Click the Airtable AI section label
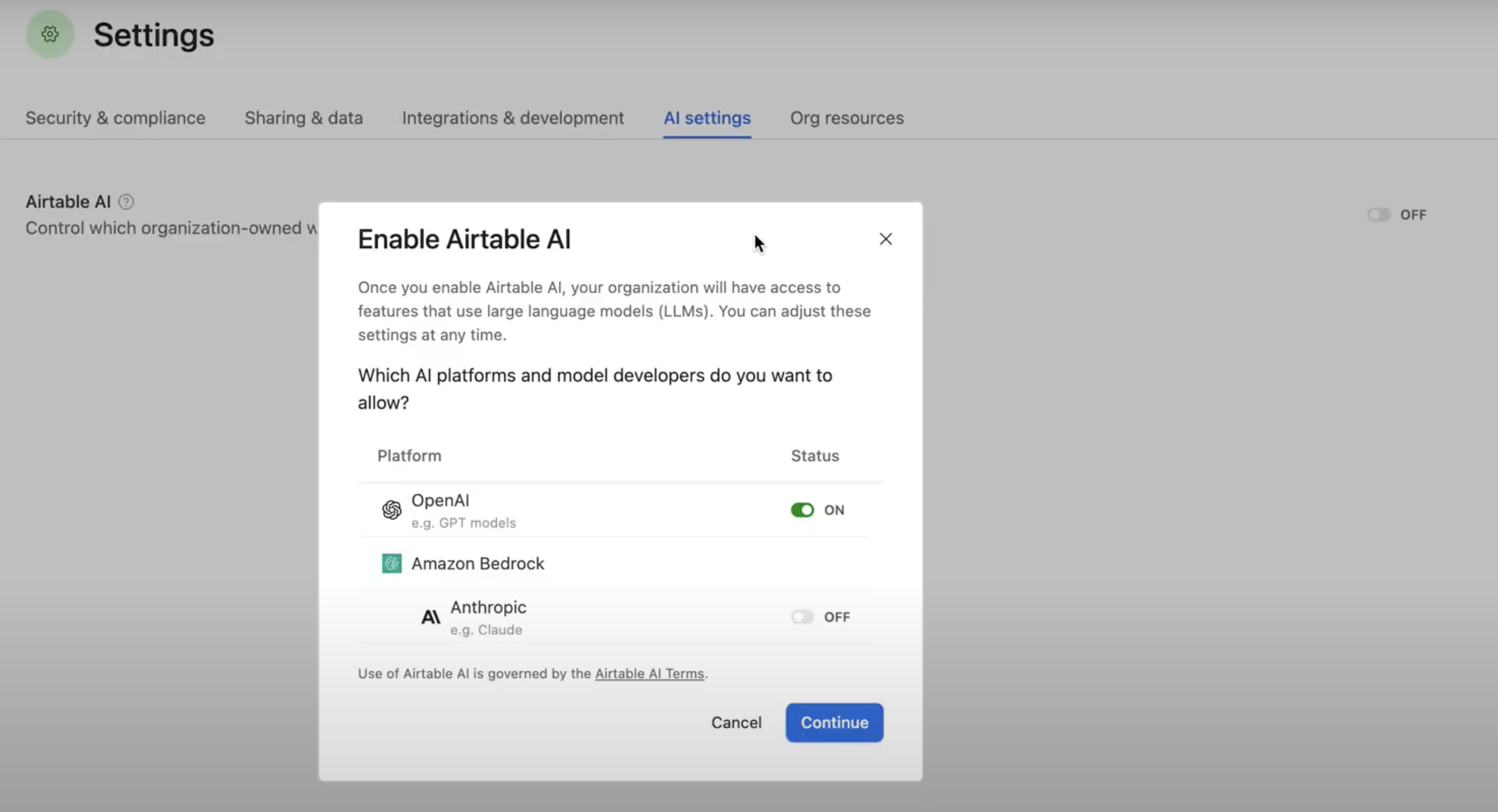The image size is (1498, 812). [68, 202]
